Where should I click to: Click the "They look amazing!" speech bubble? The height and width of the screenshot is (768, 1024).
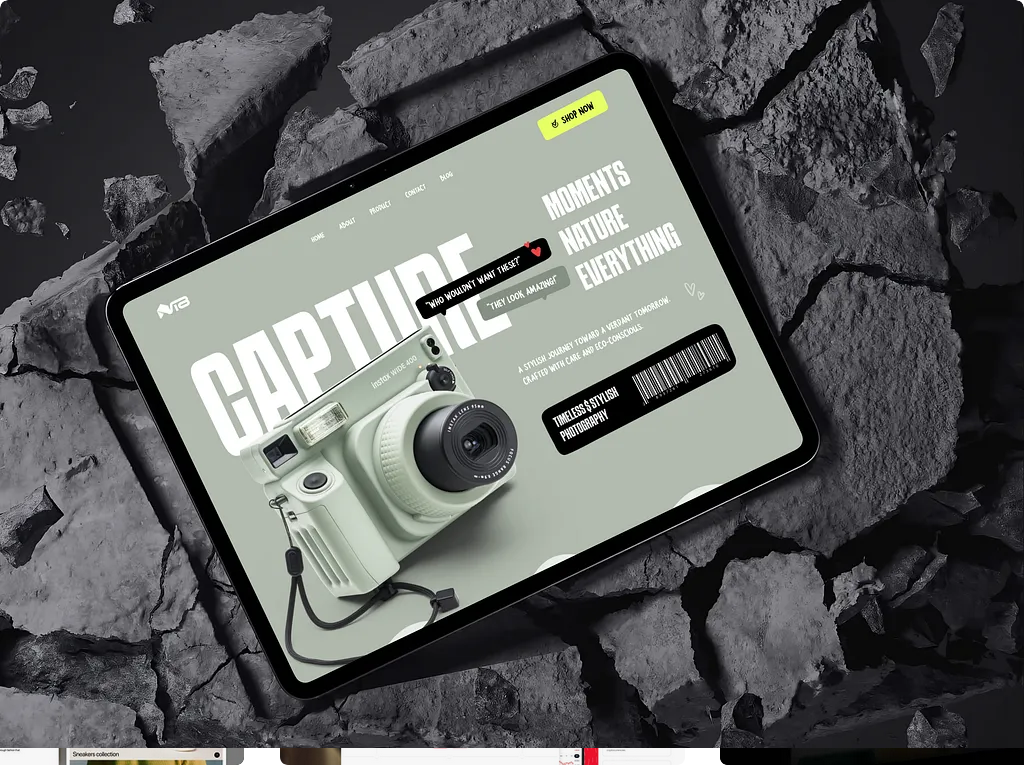(524, 294)
